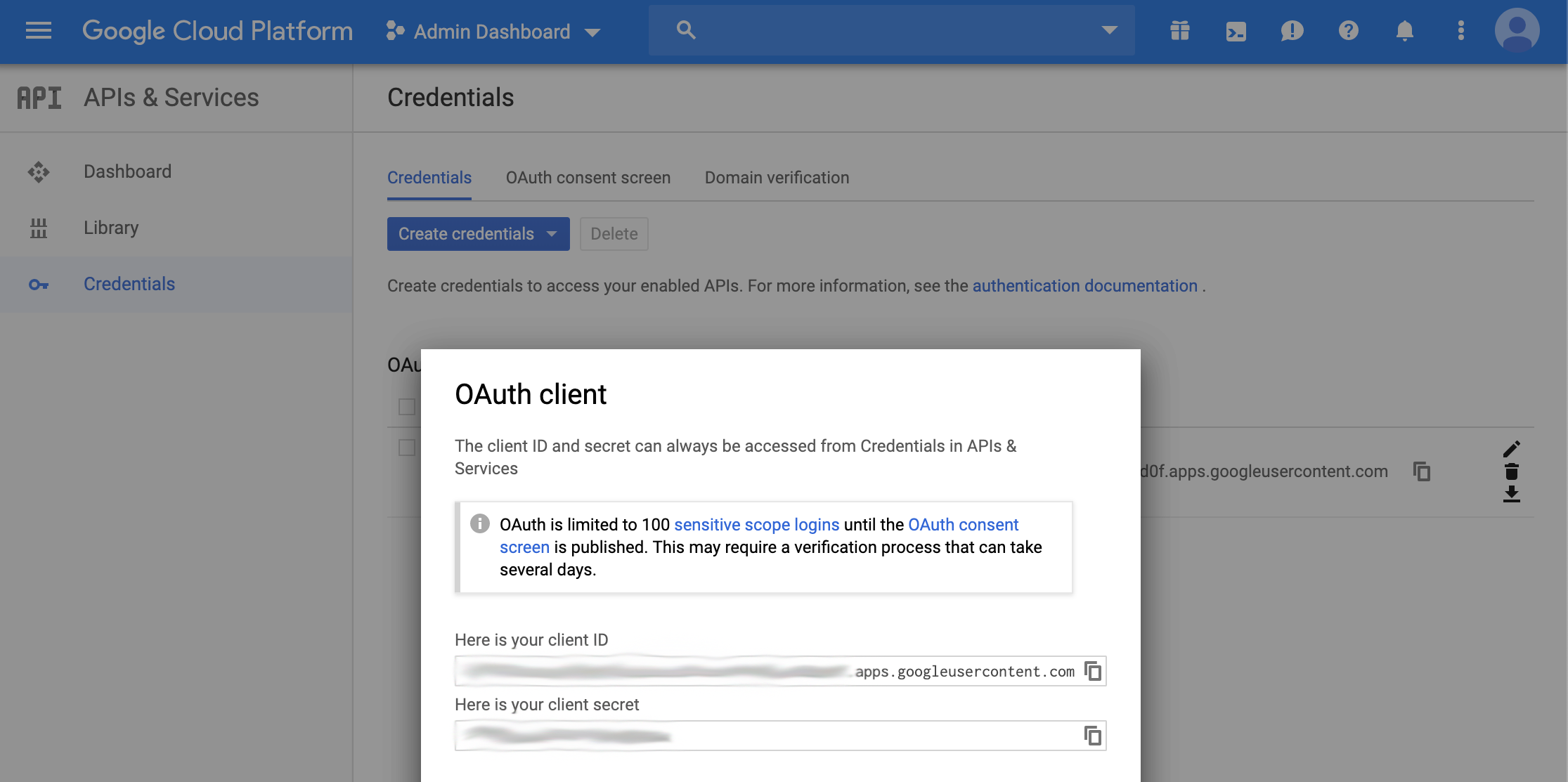Toggle the select-all header checkbox

(x=406, y=407)
